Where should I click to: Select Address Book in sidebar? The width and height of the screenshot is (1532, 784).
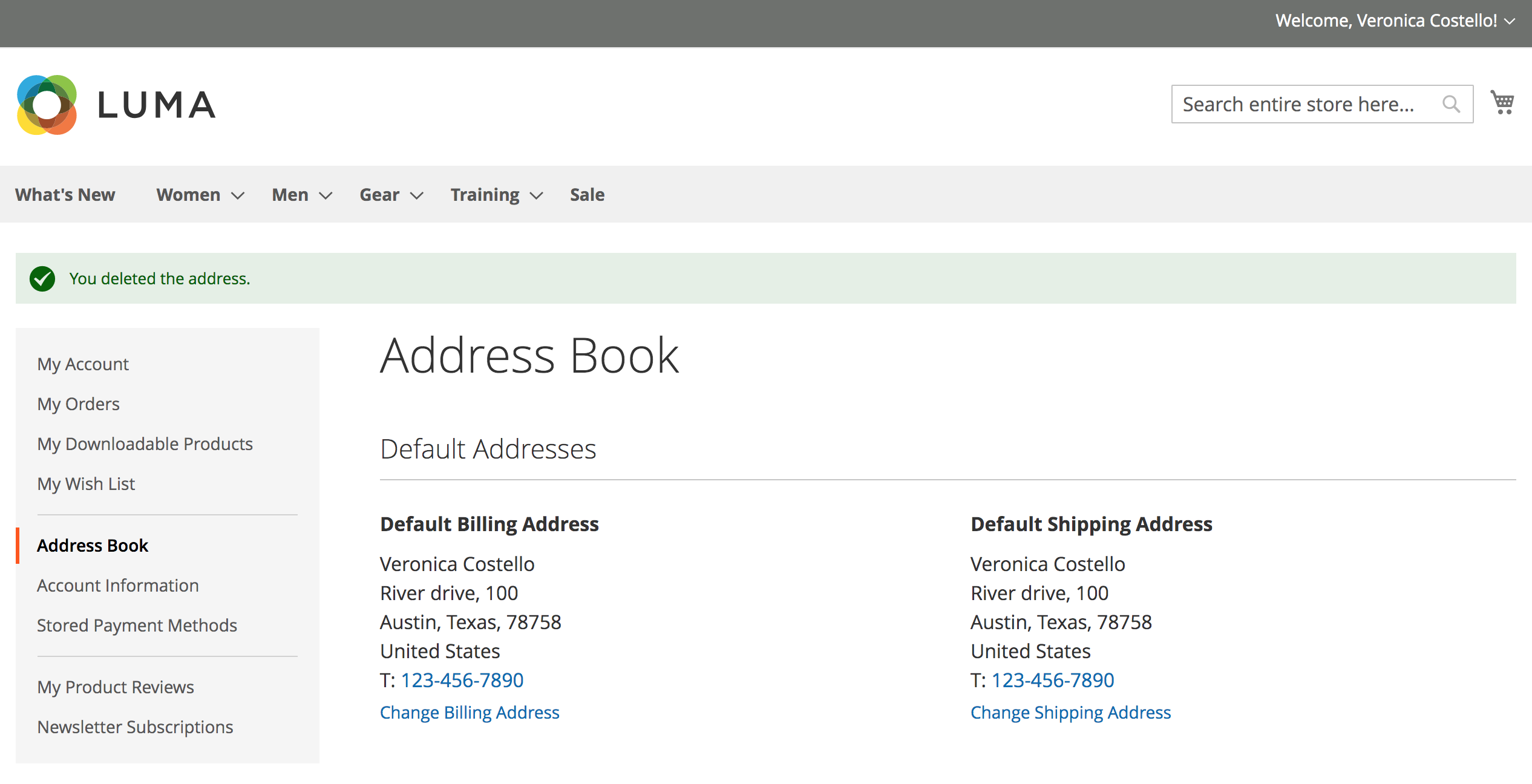(x=93, y=546)
